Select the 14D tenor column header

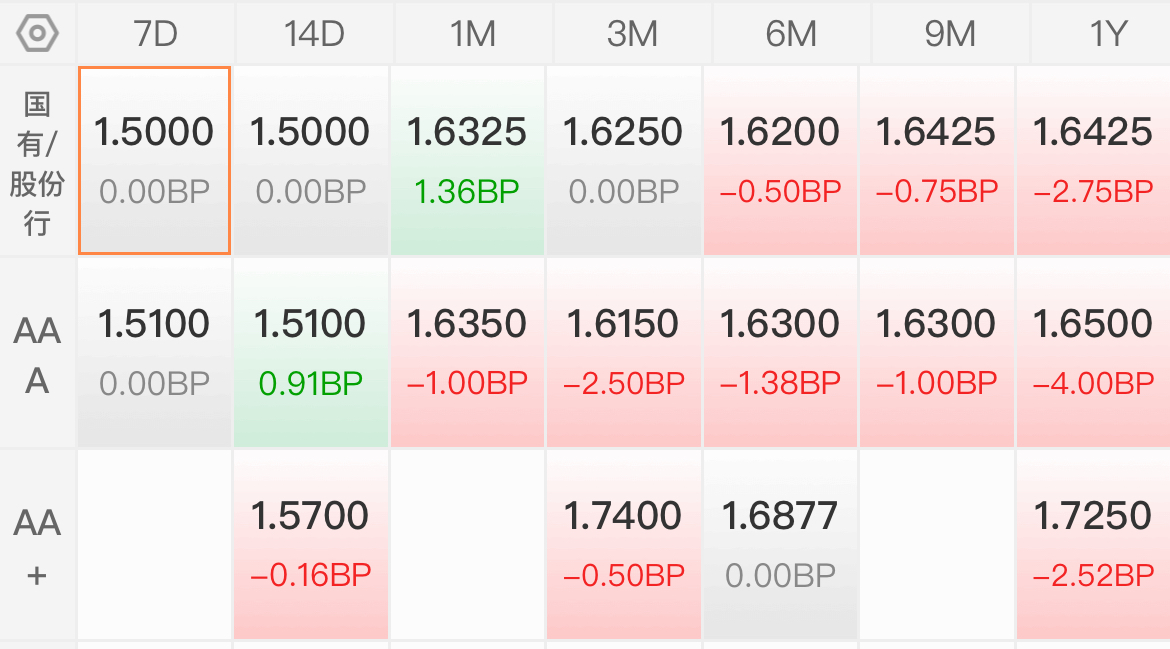315,34
